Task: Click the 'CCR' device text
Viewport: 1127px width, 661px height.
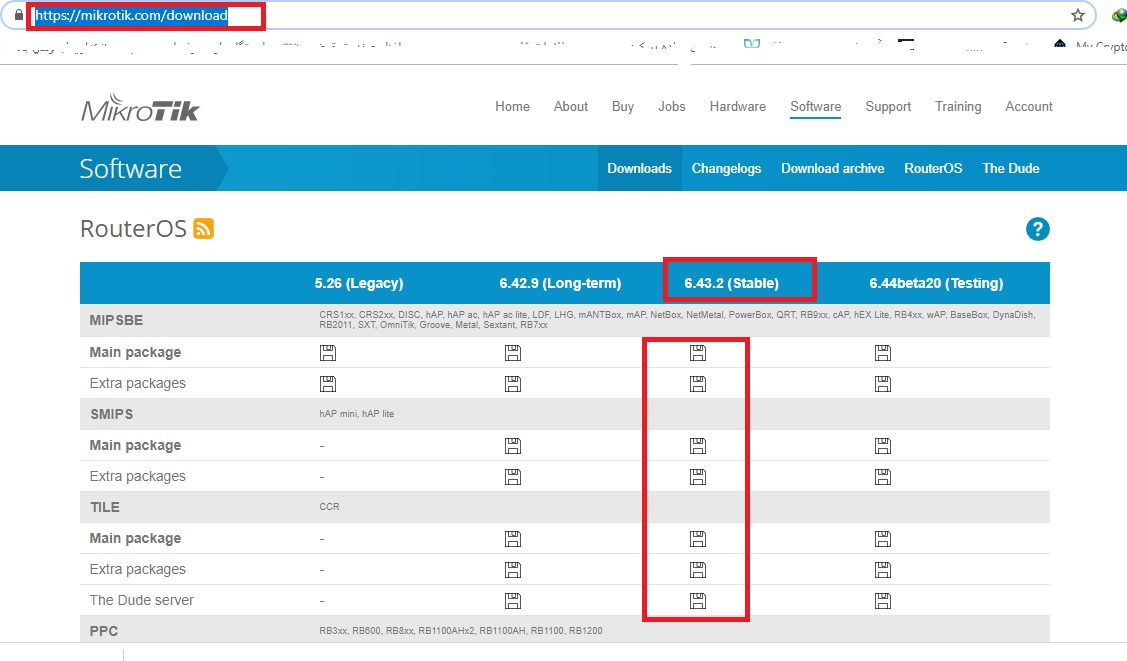Action: pyautogui.click(x=329, y=507)
